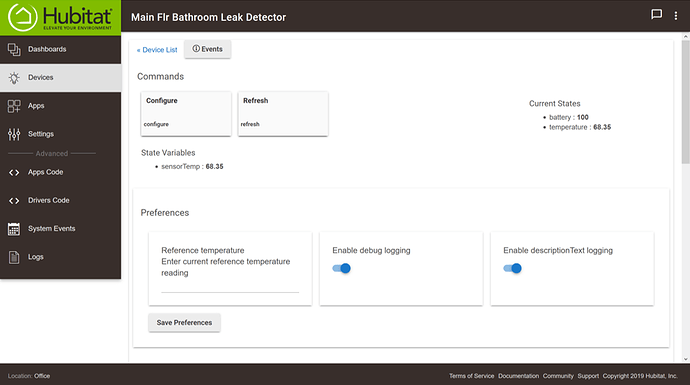Turn off descriptionText logging switch
The width and height of the screenshot is (690, 385).
click(x=512, y=268)
